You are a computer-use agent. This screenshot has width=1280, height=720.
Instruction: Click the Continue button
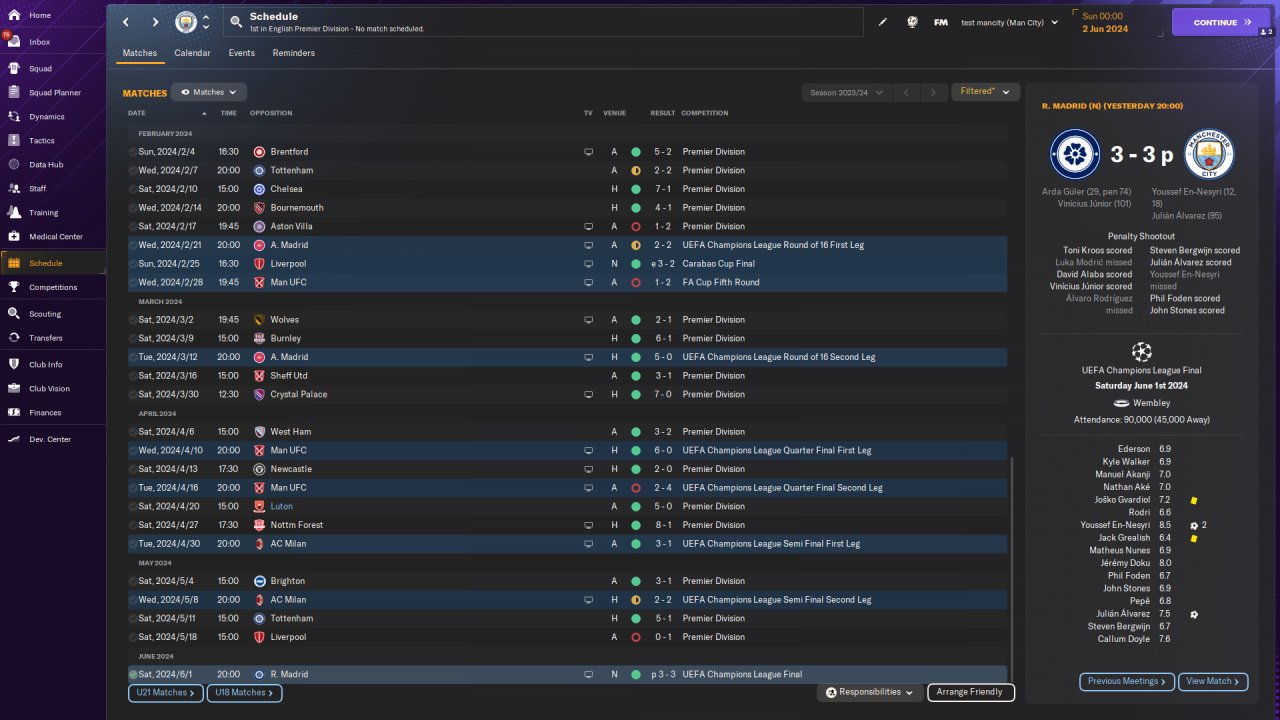click(1221, 22)
